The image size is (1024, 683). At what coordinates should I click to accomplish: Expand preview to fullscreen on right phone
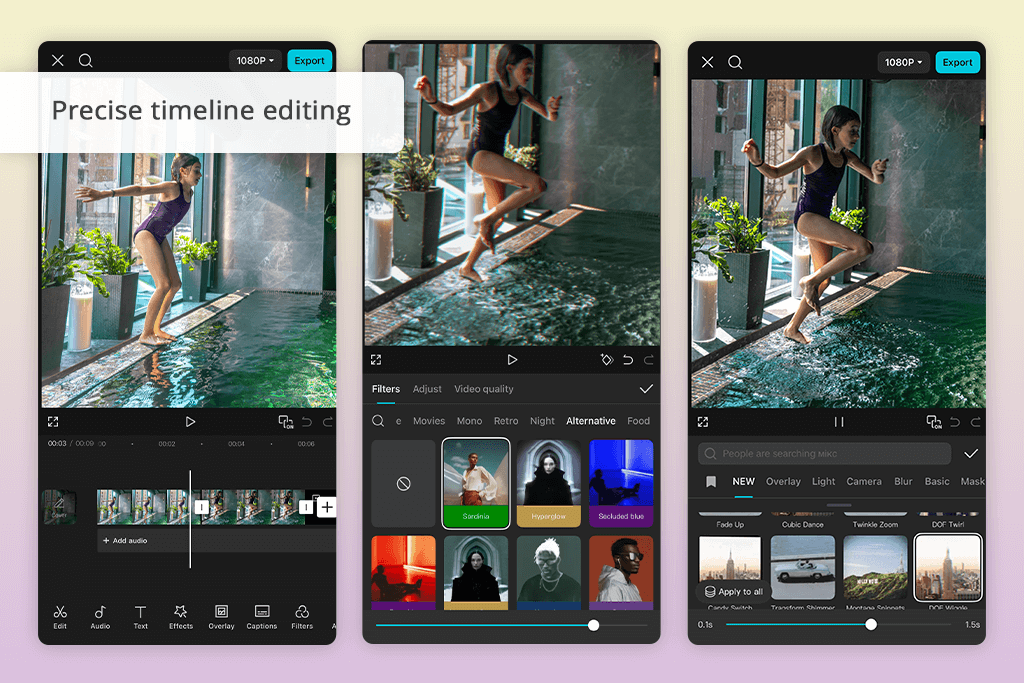point(703,422)
